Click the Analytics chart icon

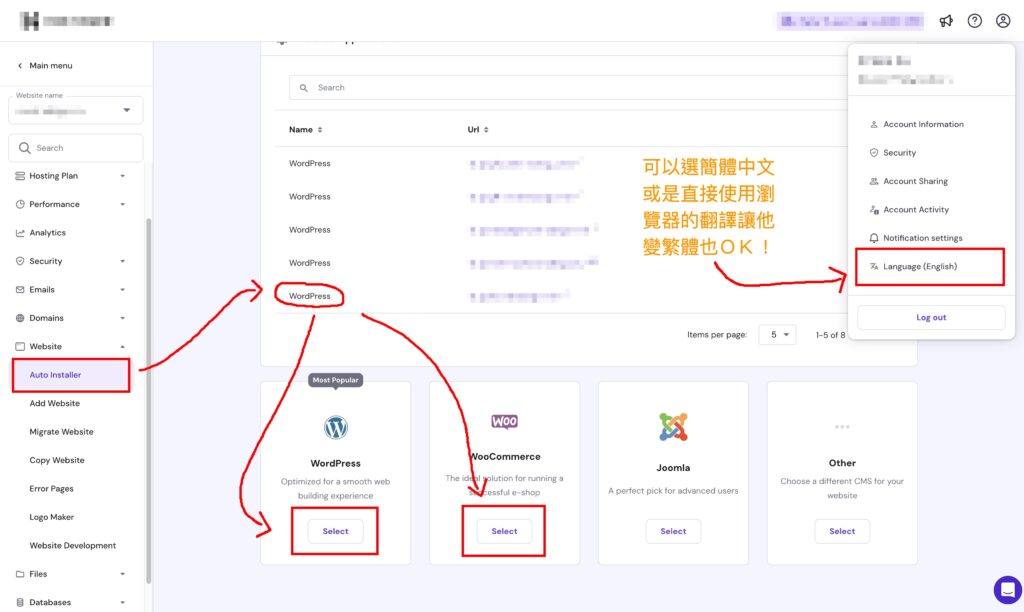[x=20, y=233]
